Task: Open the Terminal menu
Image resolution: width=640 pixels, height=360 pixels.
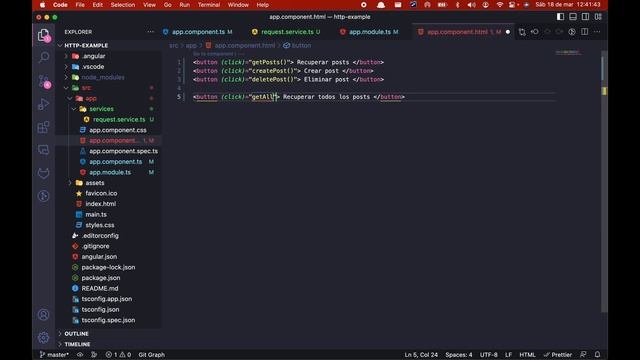Action: tap(209, 5)
